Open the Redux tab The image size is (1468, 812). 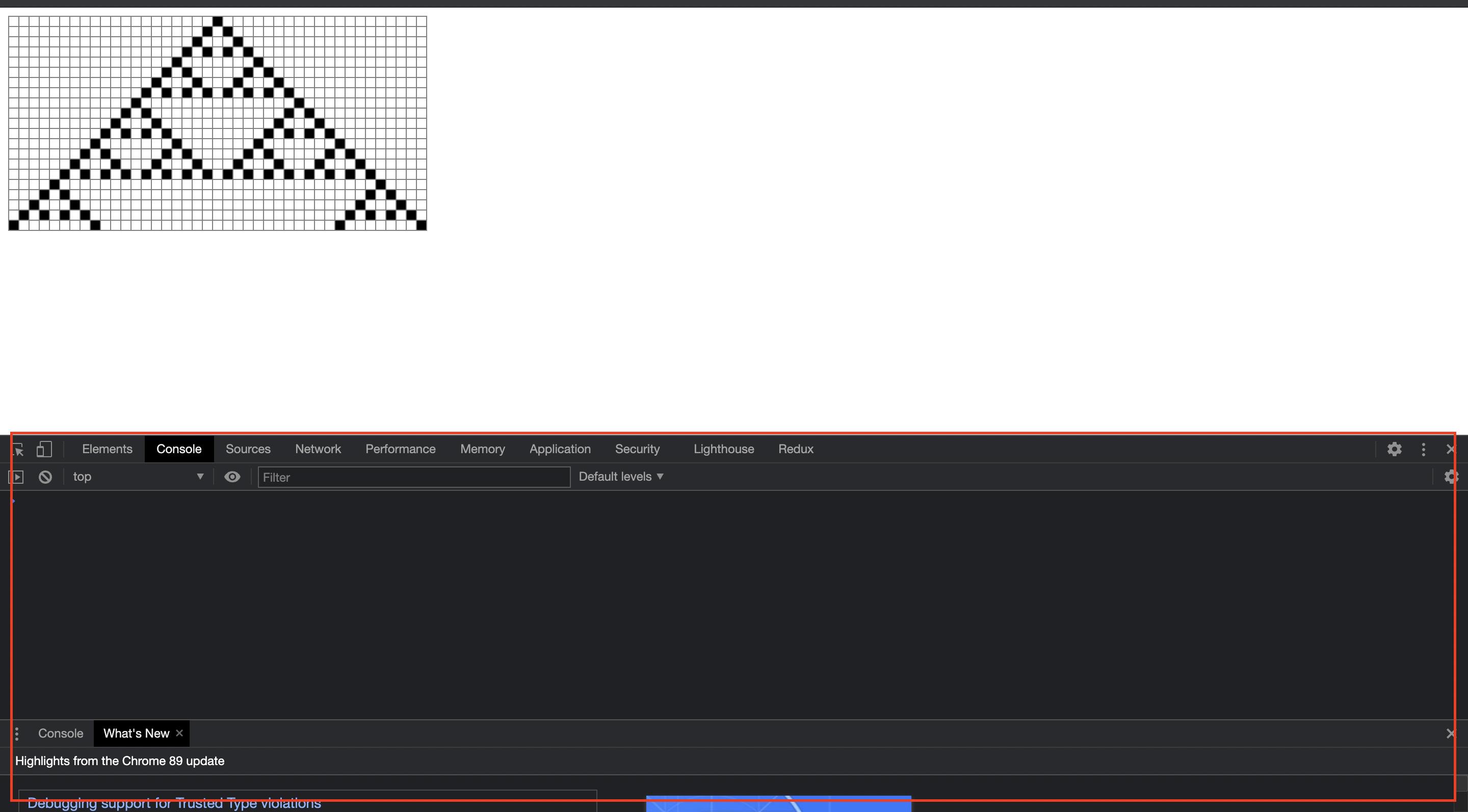click(x=796, y=449)
